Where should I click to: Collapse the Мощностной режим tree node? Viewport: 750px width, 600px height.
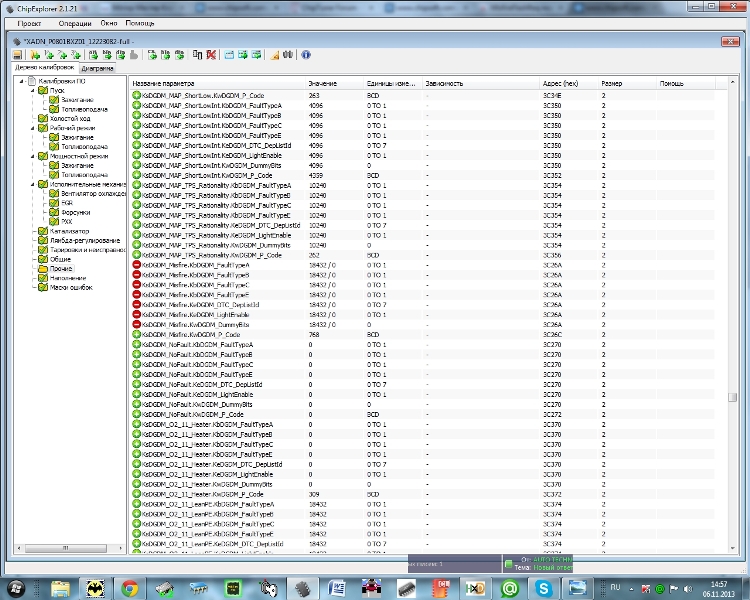[31, 156]
